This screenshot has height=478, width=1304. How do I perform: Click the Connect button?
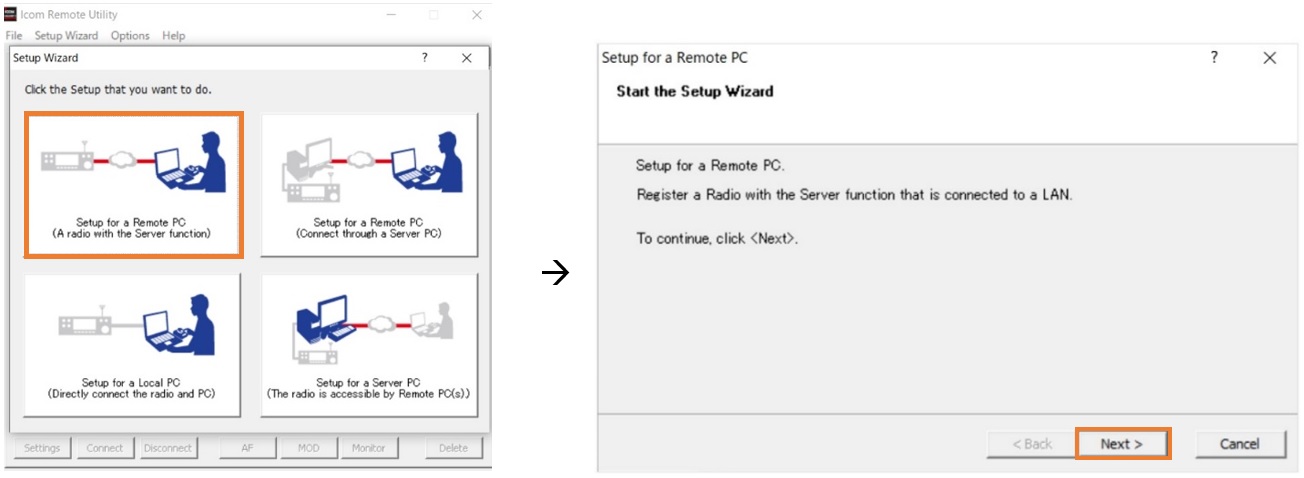[105, 448]
